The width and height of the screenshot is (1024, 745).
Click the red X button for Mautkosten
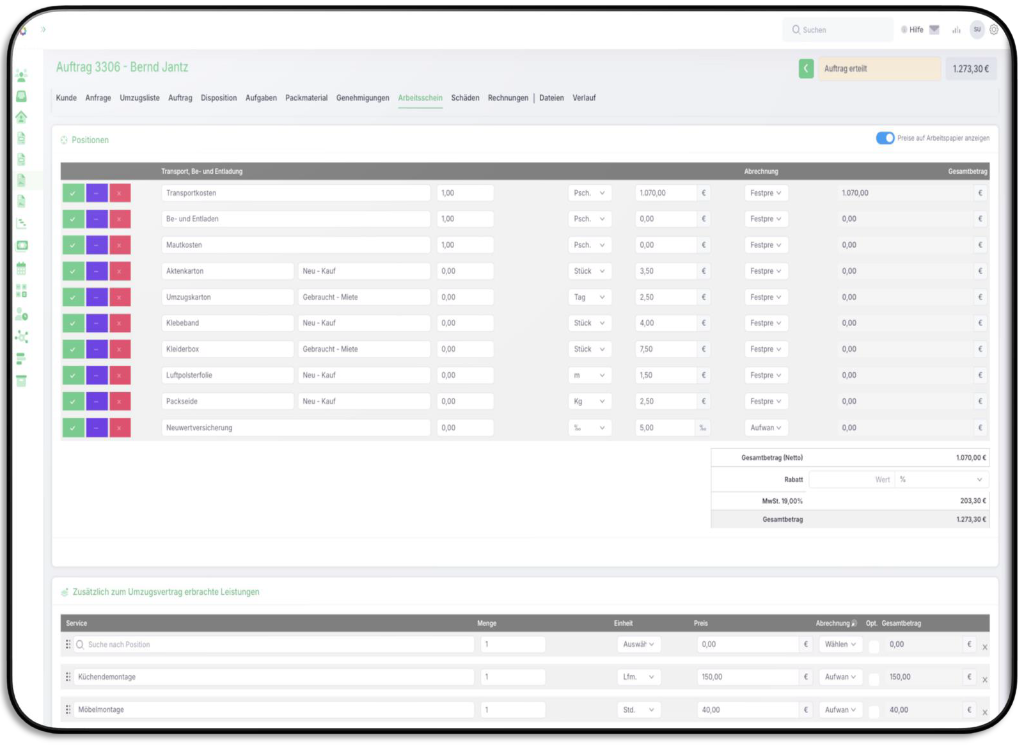pos(120,245)
